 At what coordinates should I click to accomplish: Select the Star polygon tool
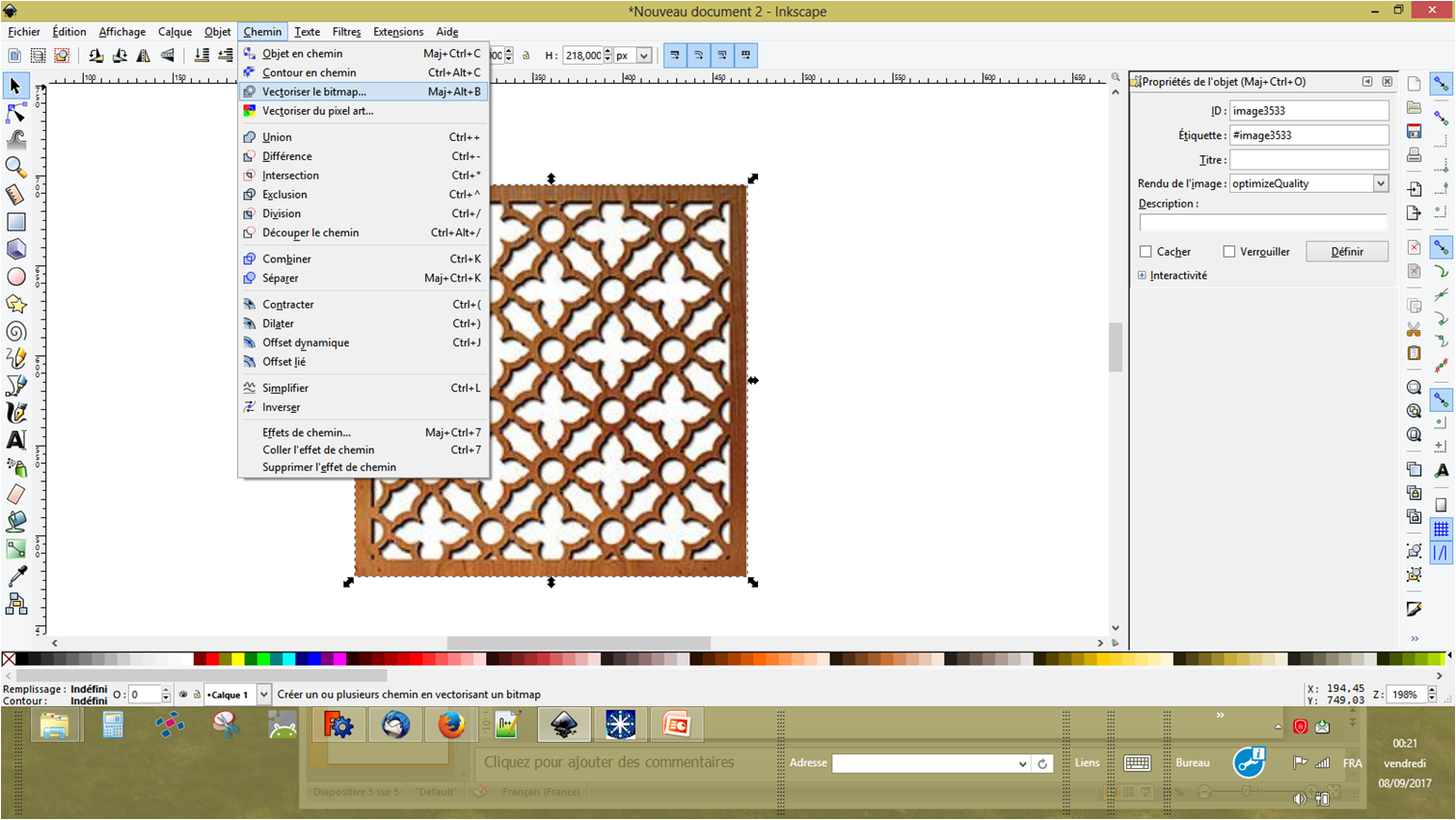(15, 304)
